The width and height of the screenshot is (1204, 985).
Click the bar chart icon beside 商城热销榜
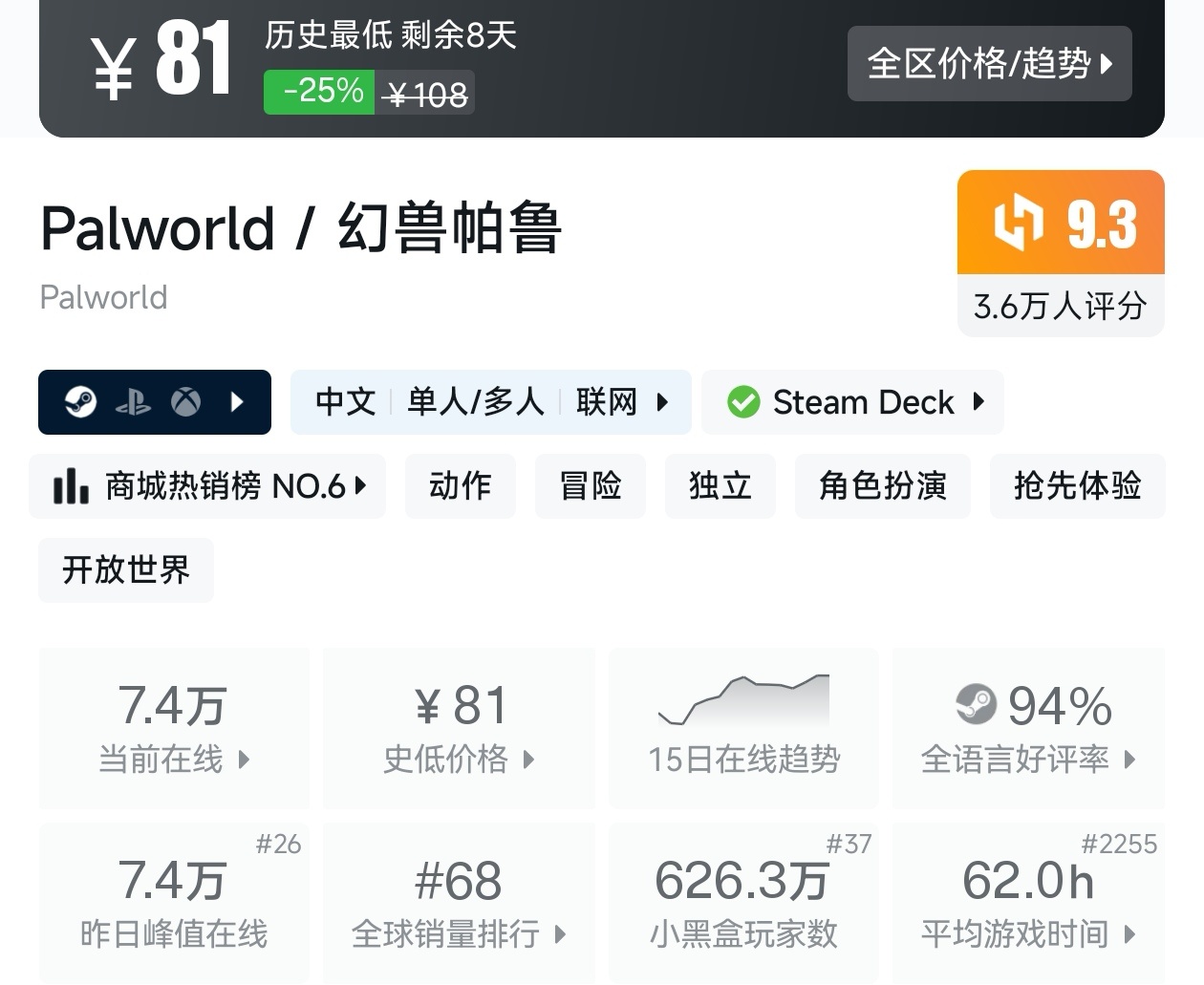(x=72, y=486)
